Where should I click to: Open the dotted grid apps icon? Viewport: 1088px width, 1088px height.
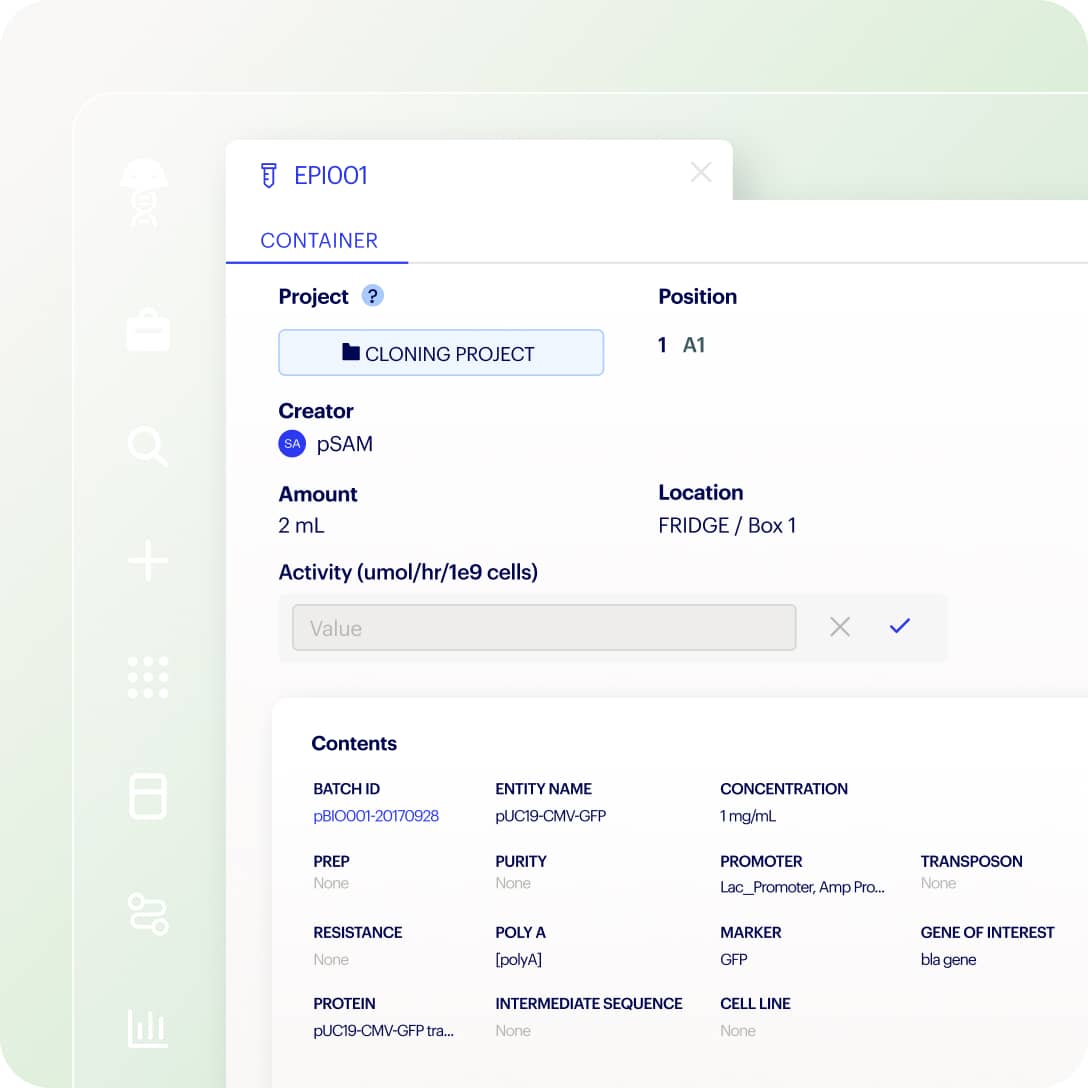tap(148, 677)
